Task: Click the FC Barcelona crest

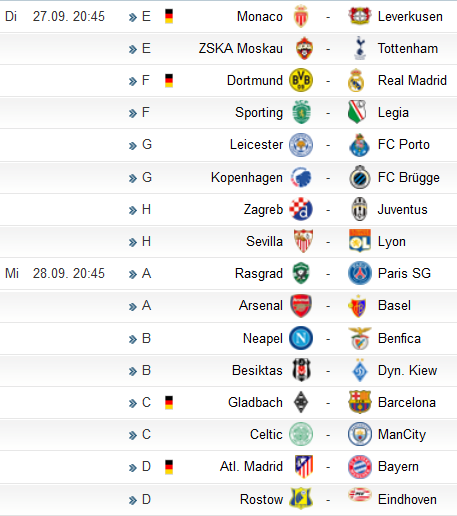Action: pos(360,402)
